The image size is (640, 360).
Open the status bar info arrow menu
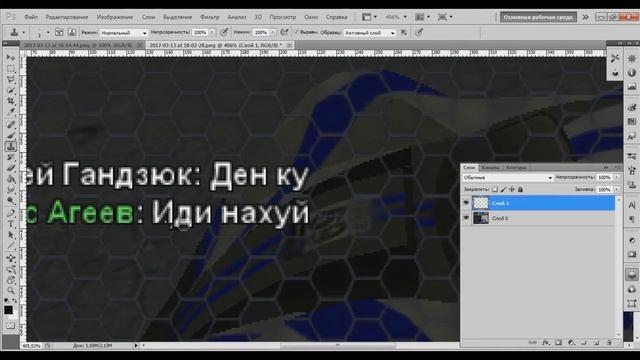(136, 345)
